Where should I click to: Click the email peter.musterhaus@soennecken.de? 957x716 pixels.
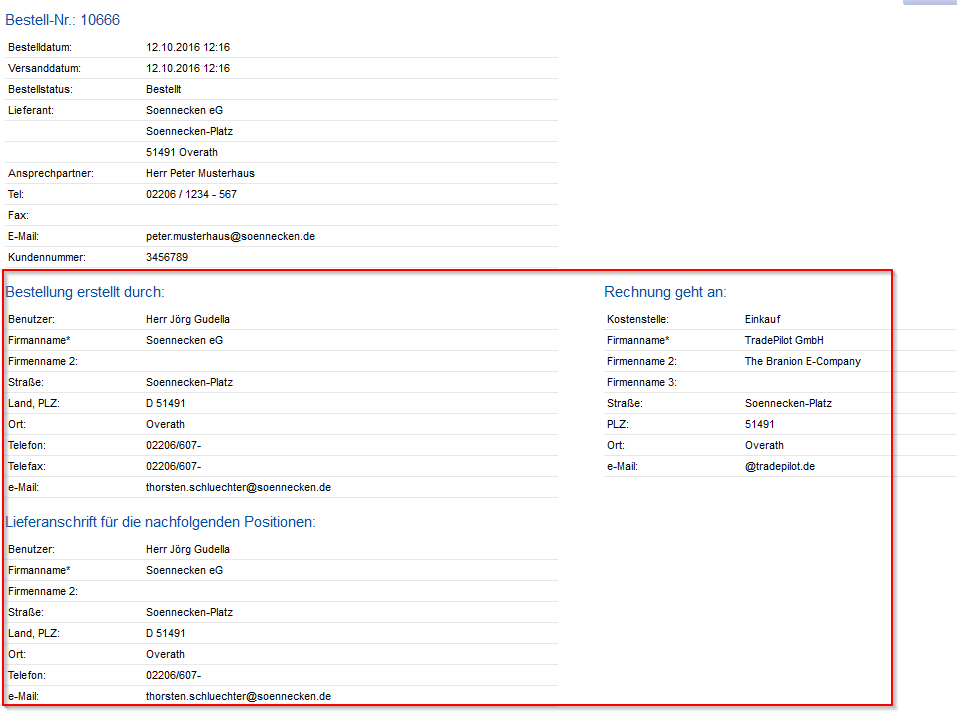click(x=230, y=236)
